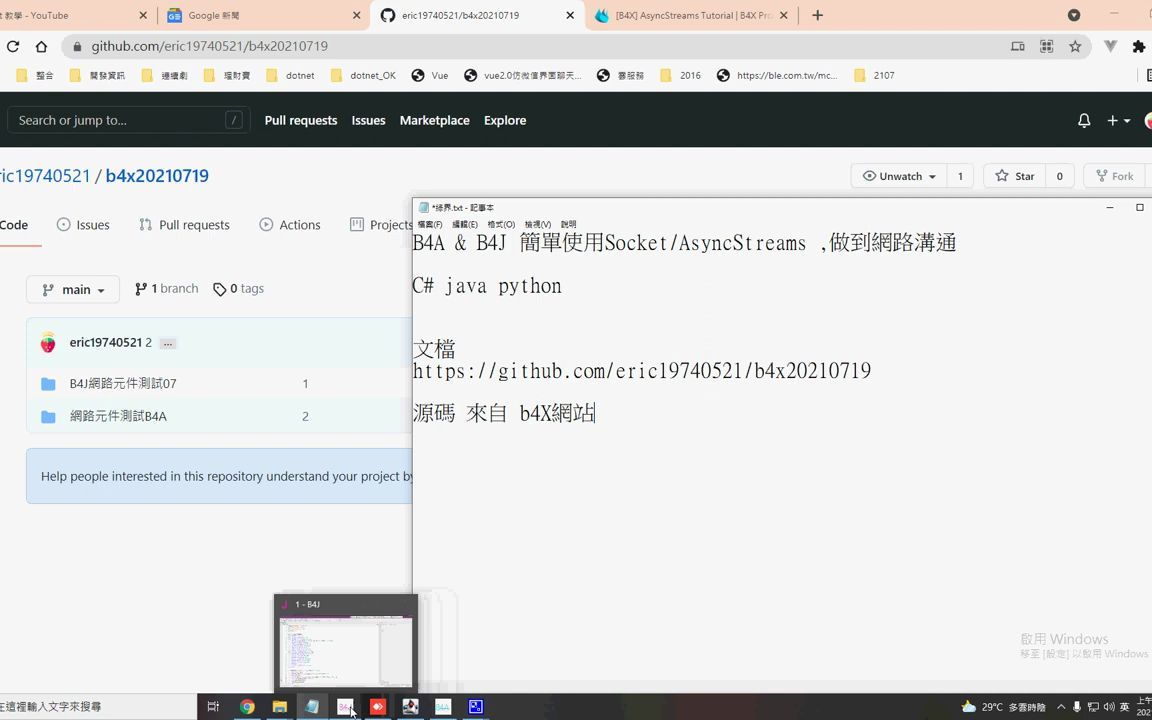Expand the commit message ellipsis
Image resolution: width=1152 pixels, height=720 pixels.
coord(167,342)
